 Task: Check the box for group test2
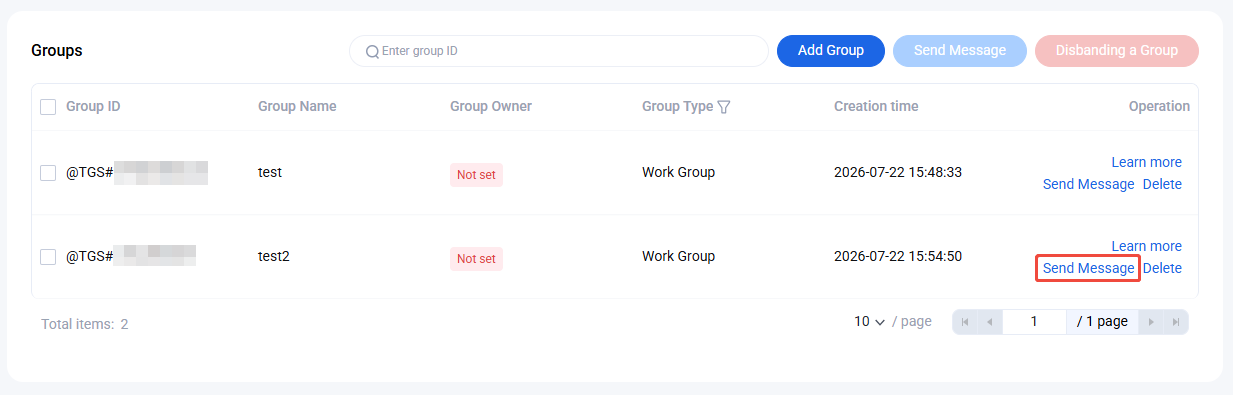click(48, 257)
